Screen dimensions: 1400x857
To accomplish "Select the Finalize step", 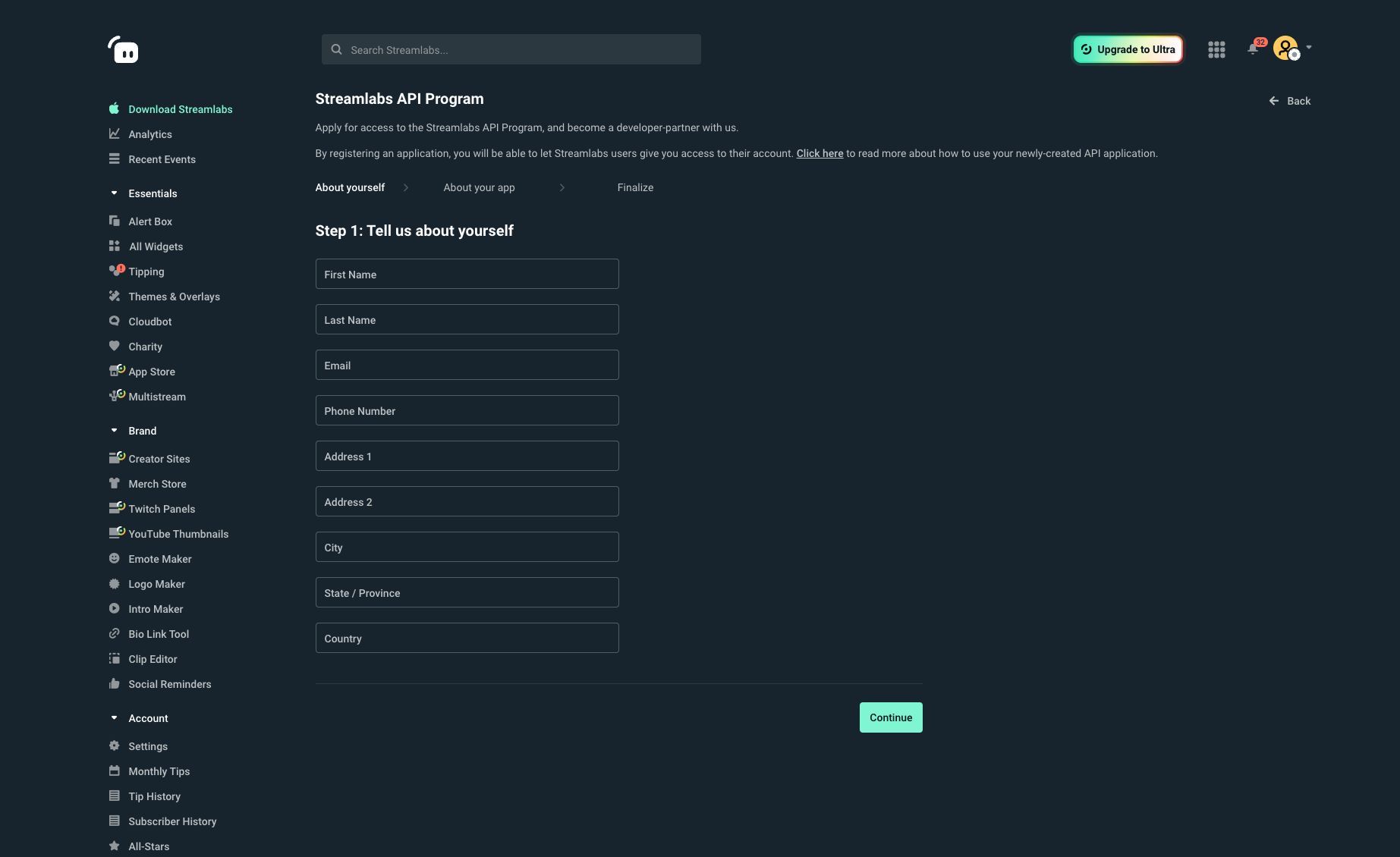I will 635,187.
